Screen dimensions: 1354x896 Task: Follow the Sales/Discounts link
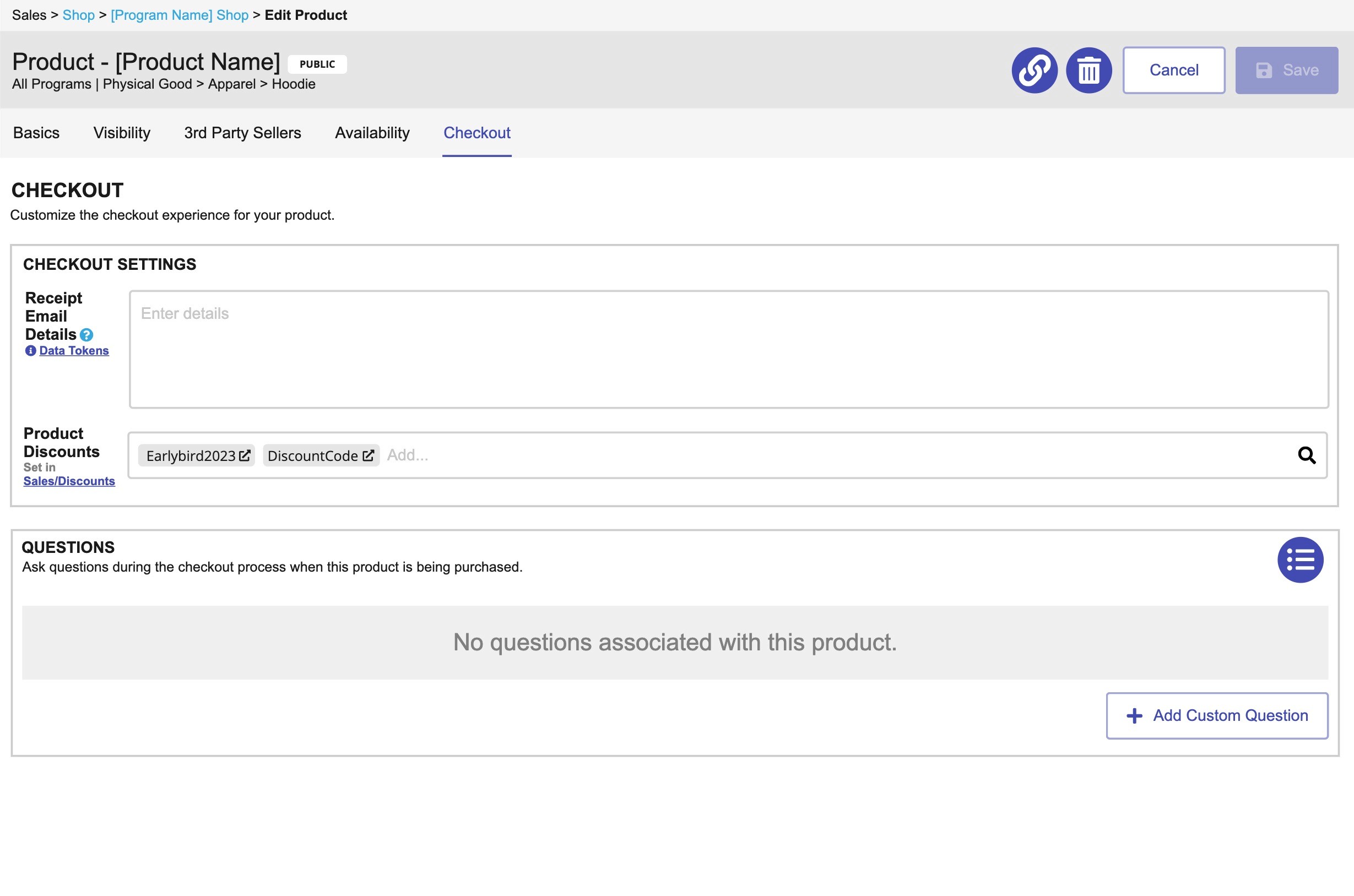click(x=69, y=481)
